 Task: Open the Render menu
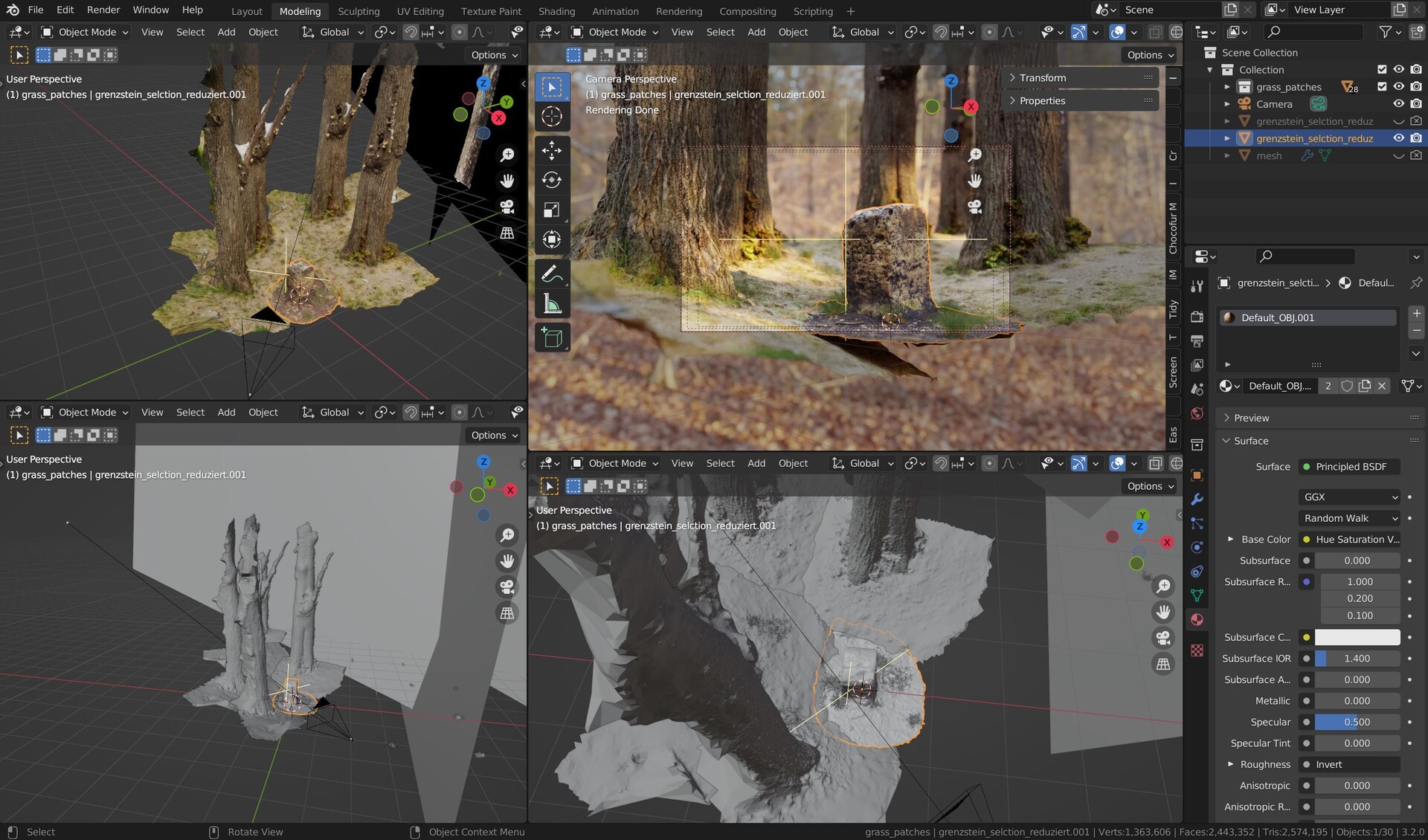click(103, 10)
